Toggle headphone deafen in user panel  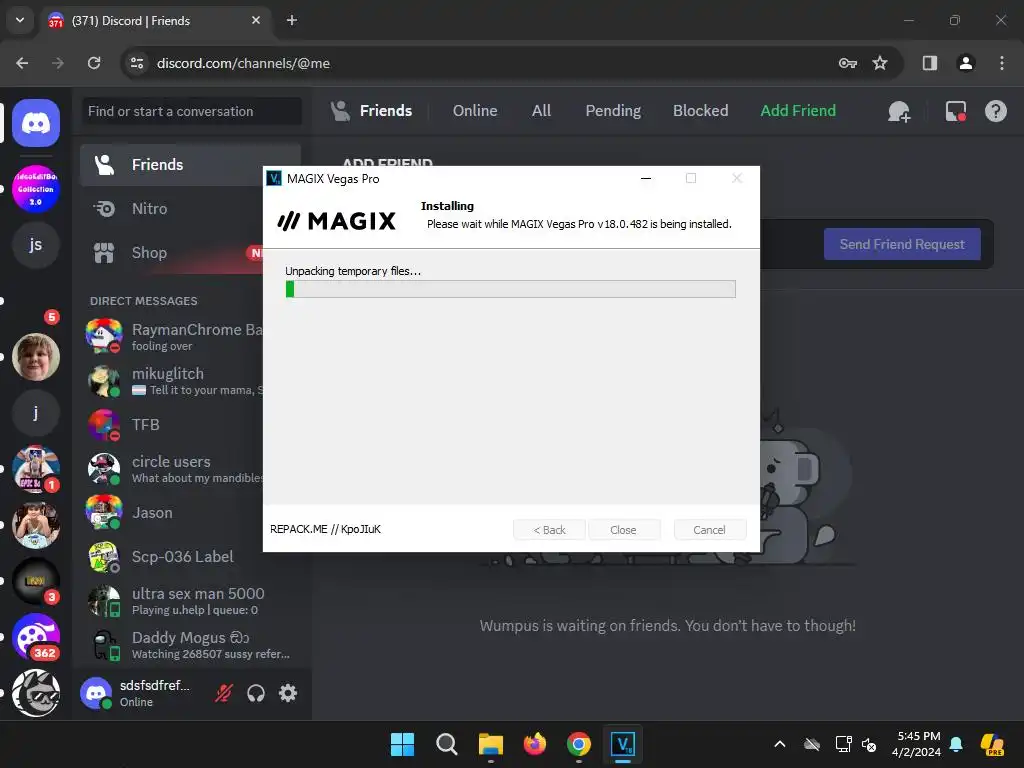pyautogui.click(x=255, y=693)
